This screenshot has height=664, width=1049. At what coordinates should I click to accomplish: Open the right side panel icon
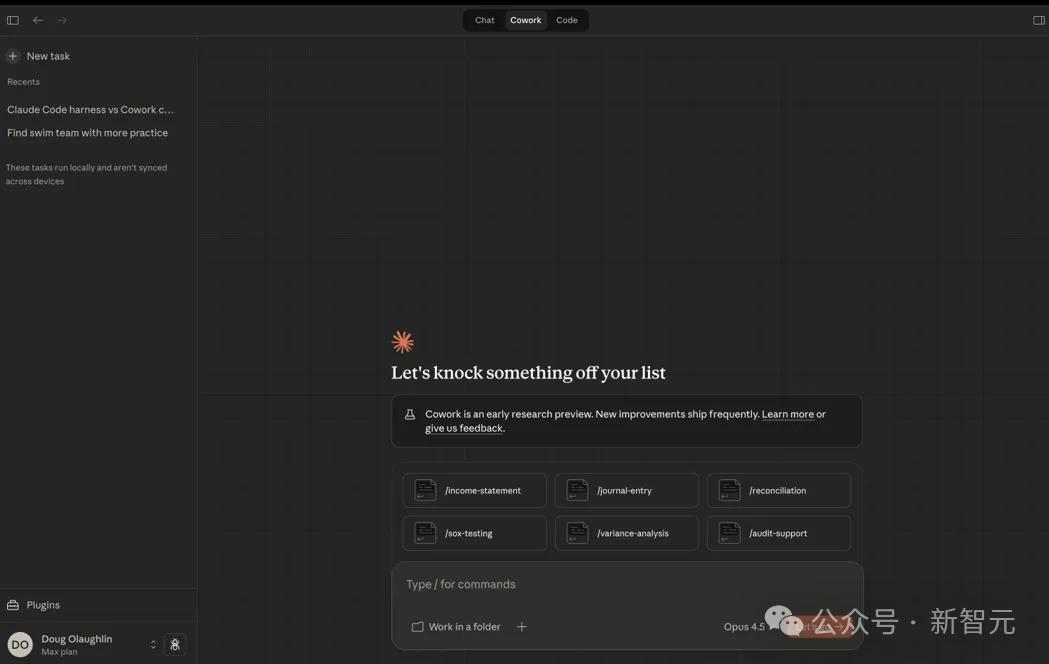click(x=1038, y=20)
